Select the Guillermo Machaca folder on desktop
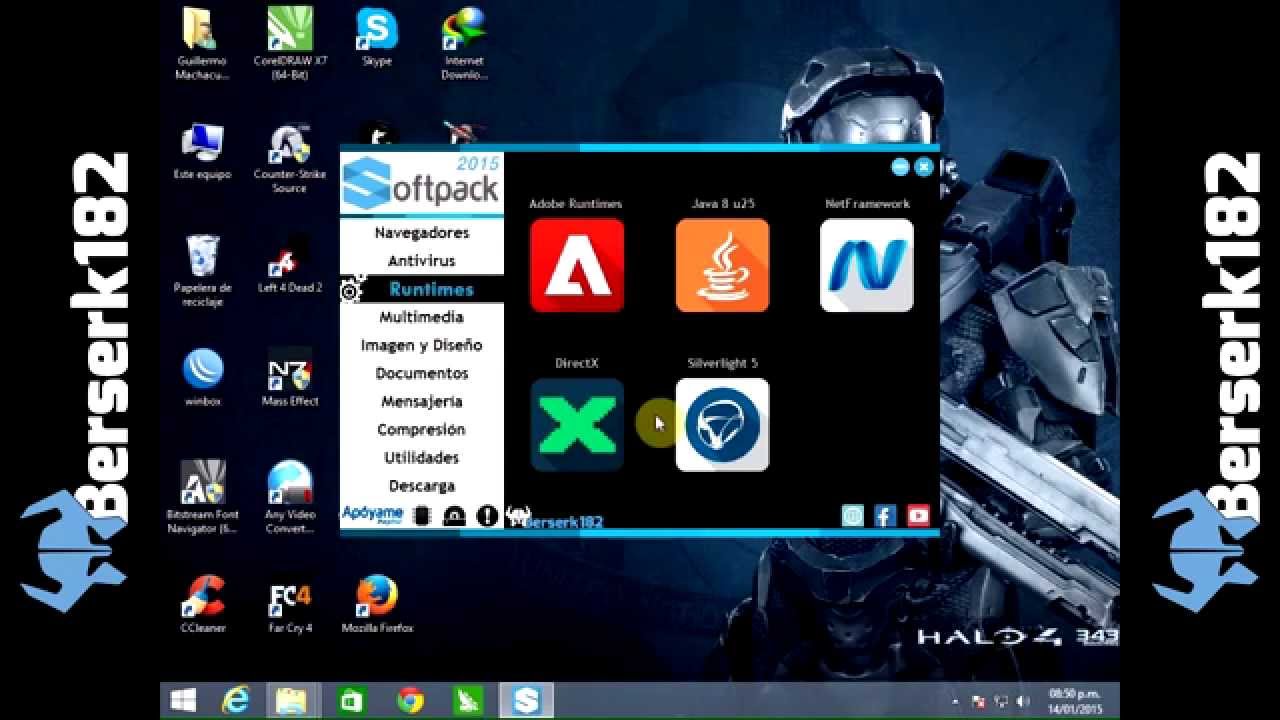The width and height of the screenshot is (1280, 720). (x=201, y=44)
